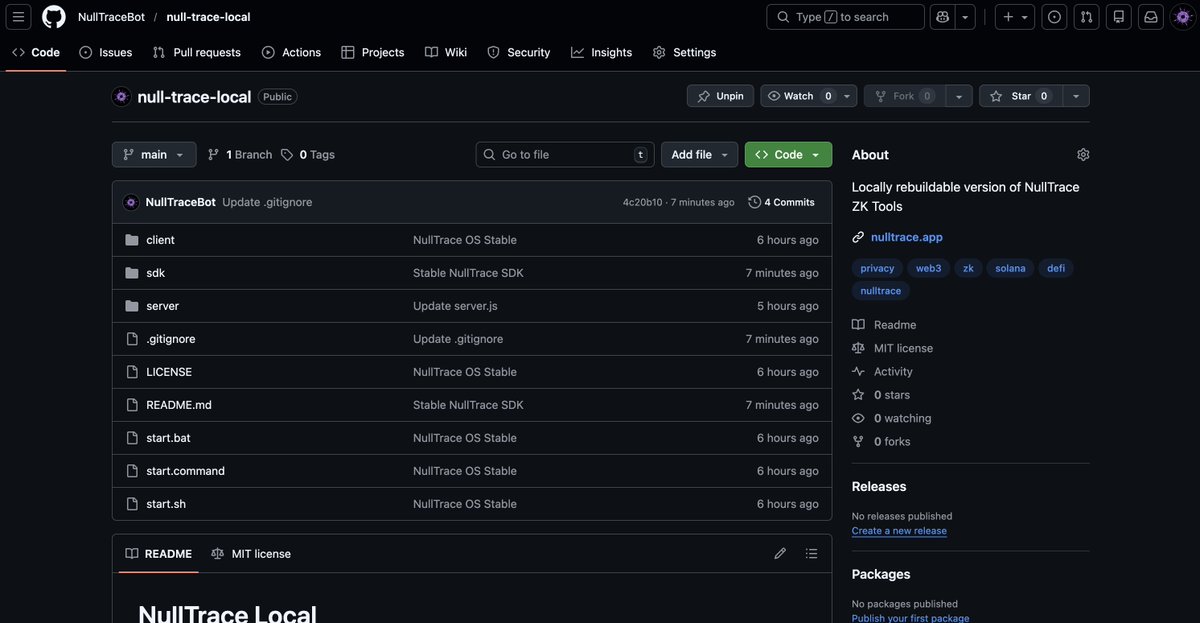Click Create a new release link
Viewport: 1200px width, 623px height.
[x=899, y=531]
